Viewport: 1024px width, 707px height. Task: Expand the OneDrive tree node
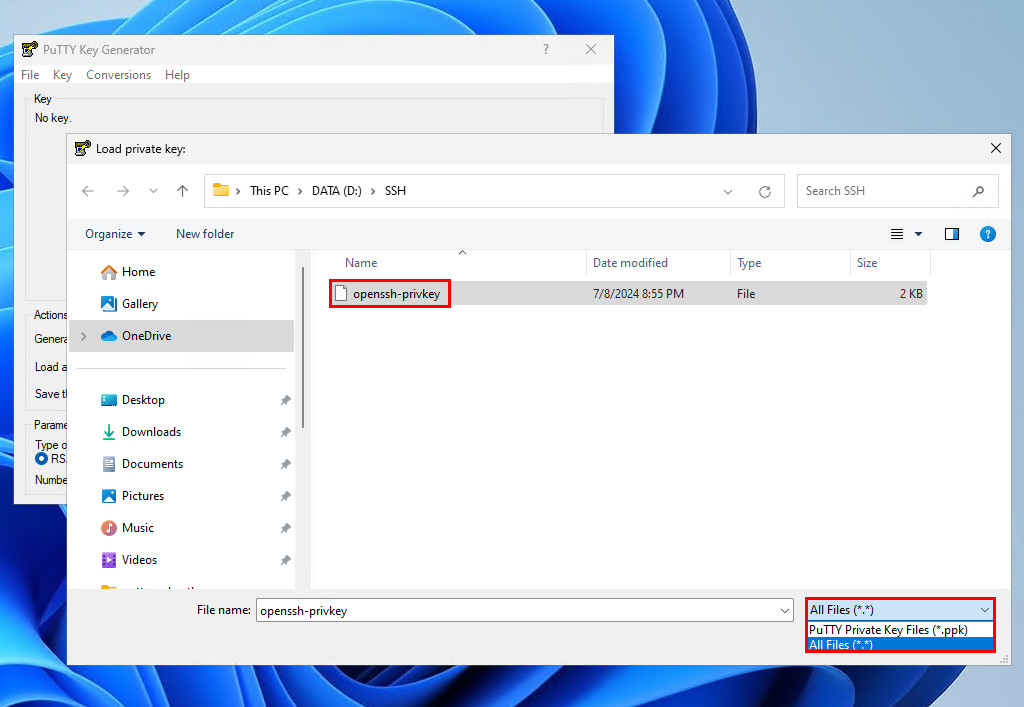(x=84, y=336)
